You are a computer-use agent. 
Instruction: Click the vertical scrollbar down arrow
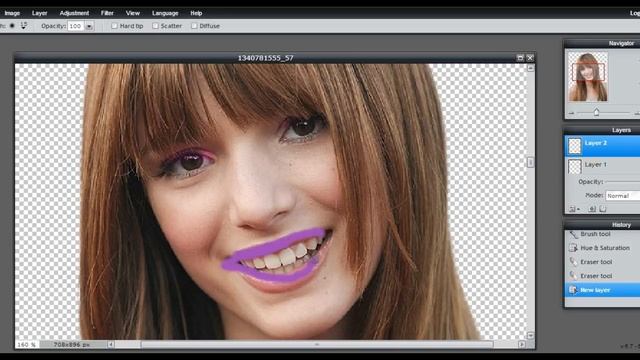pyautogui.click(x=530, y=336)
